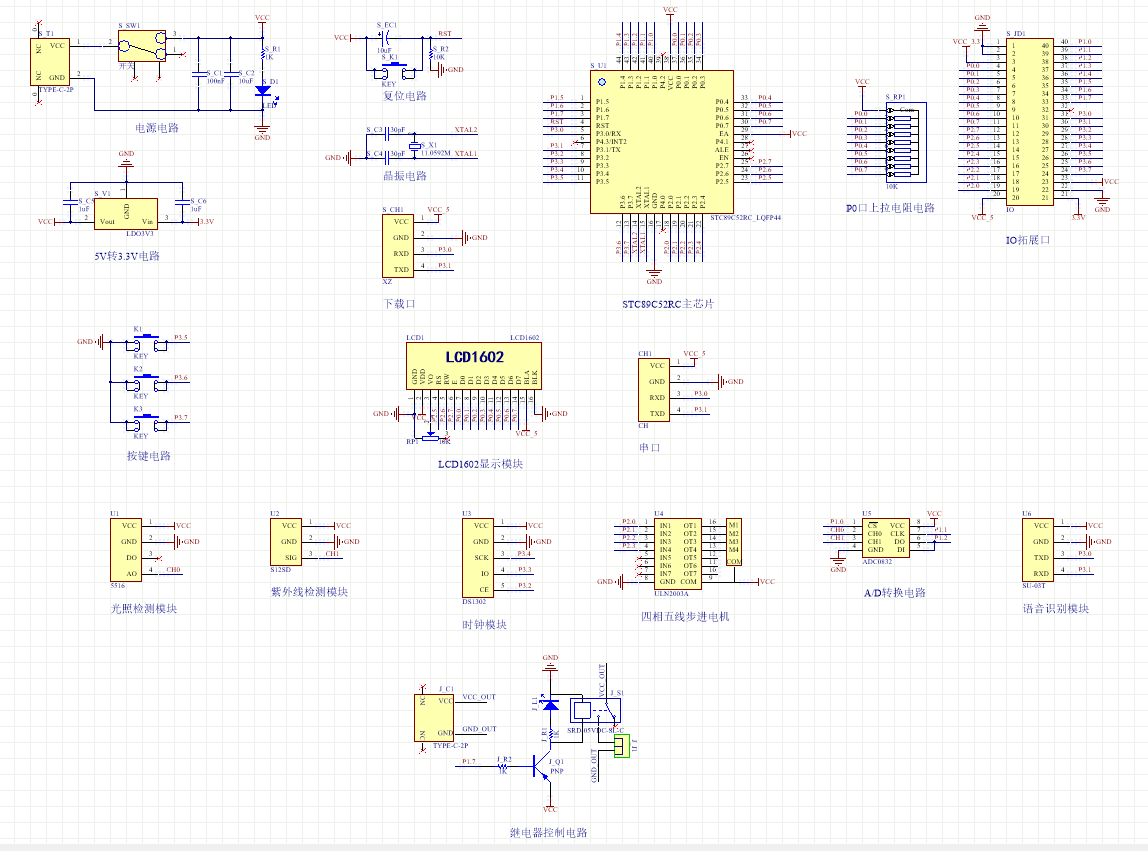Click the blue LED symbol S_D1
Image resolution: width=1148 pixels, height=851 pixels.
pos(262,92)
